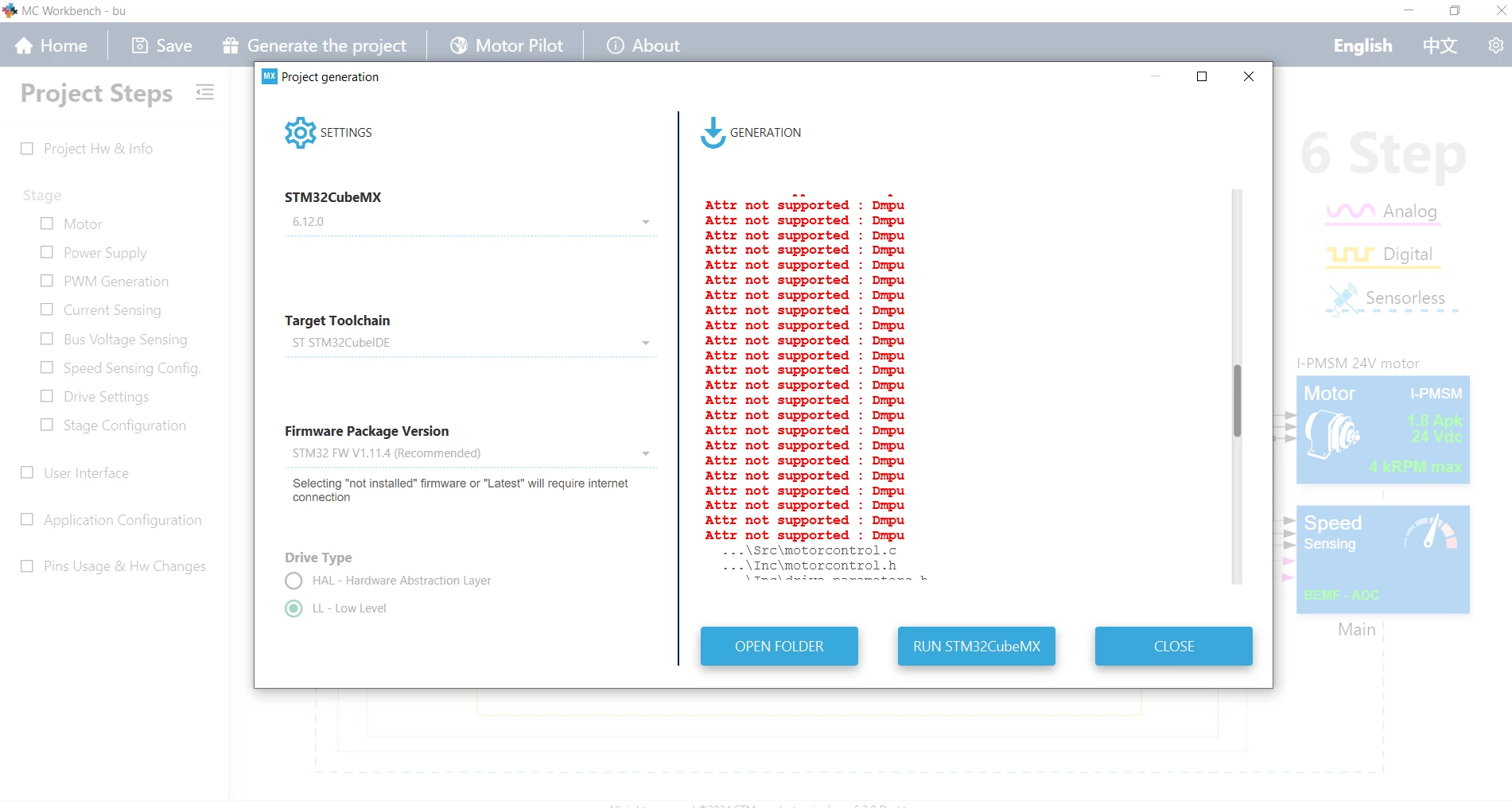Click the generation log scrollbar thumb
Image resolution: width=1512 pixels, height=808 pixels.
click(x=1237, y=400)
